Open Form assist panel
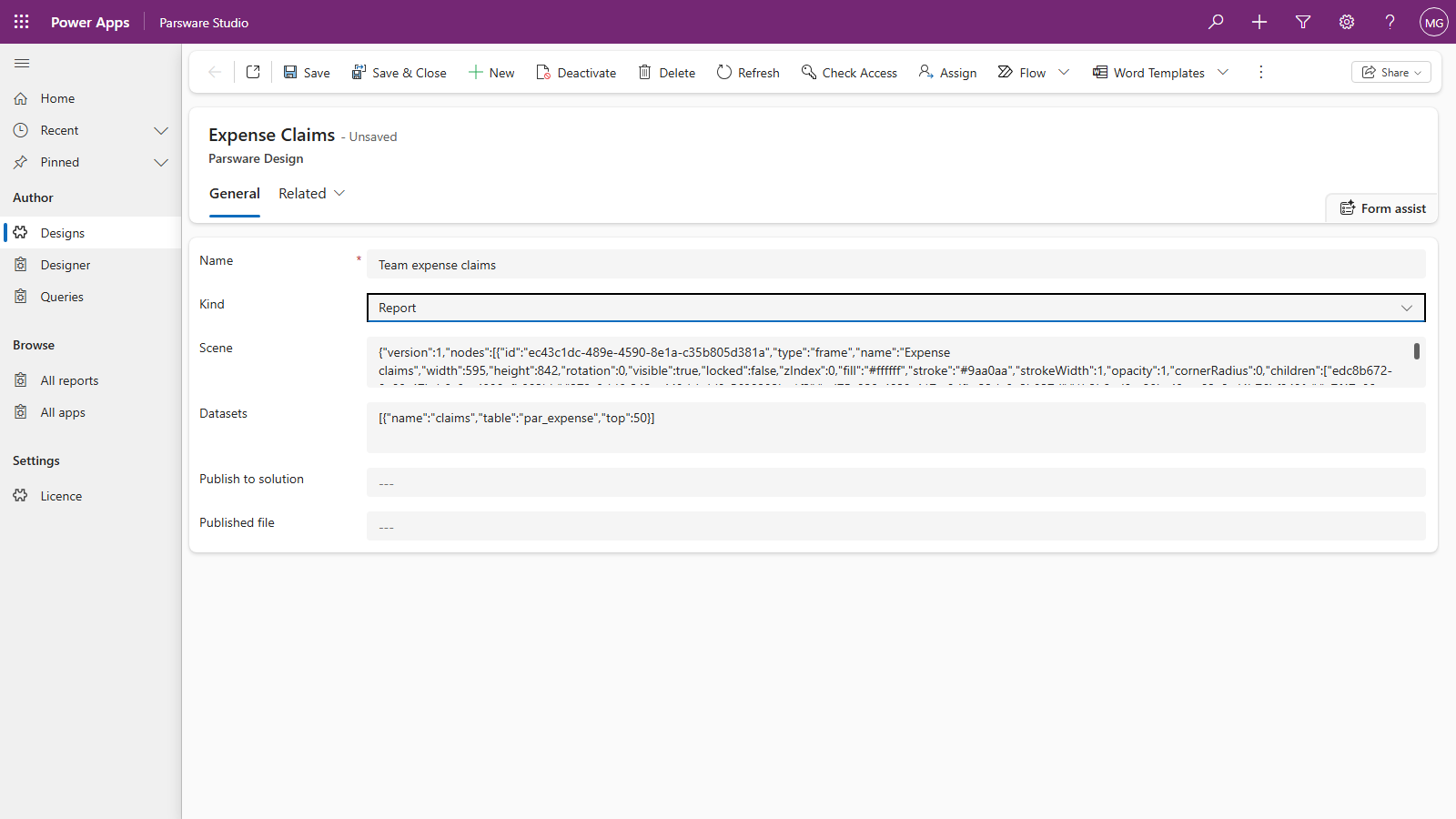The height and width of the screenshot is (819, 1456). pyautogui.click(x=1382, y=208)
